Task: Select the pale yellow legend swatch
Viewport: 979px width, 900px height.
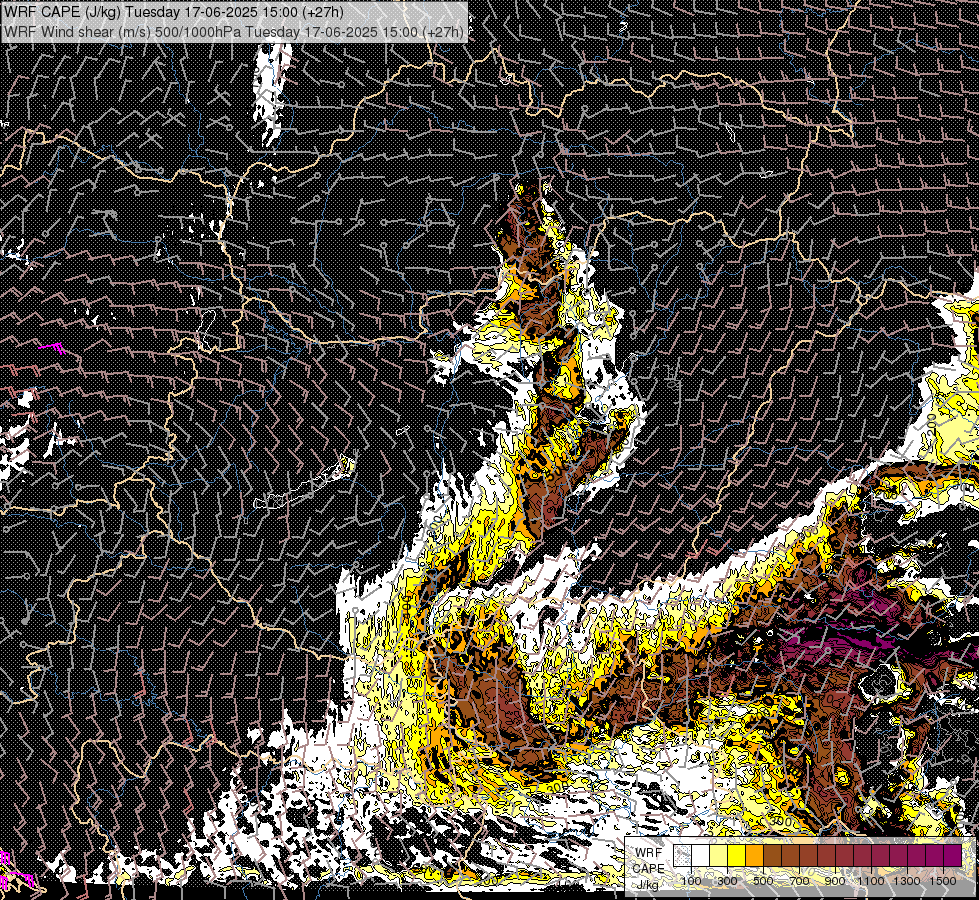Action: (x=719, y=855)
